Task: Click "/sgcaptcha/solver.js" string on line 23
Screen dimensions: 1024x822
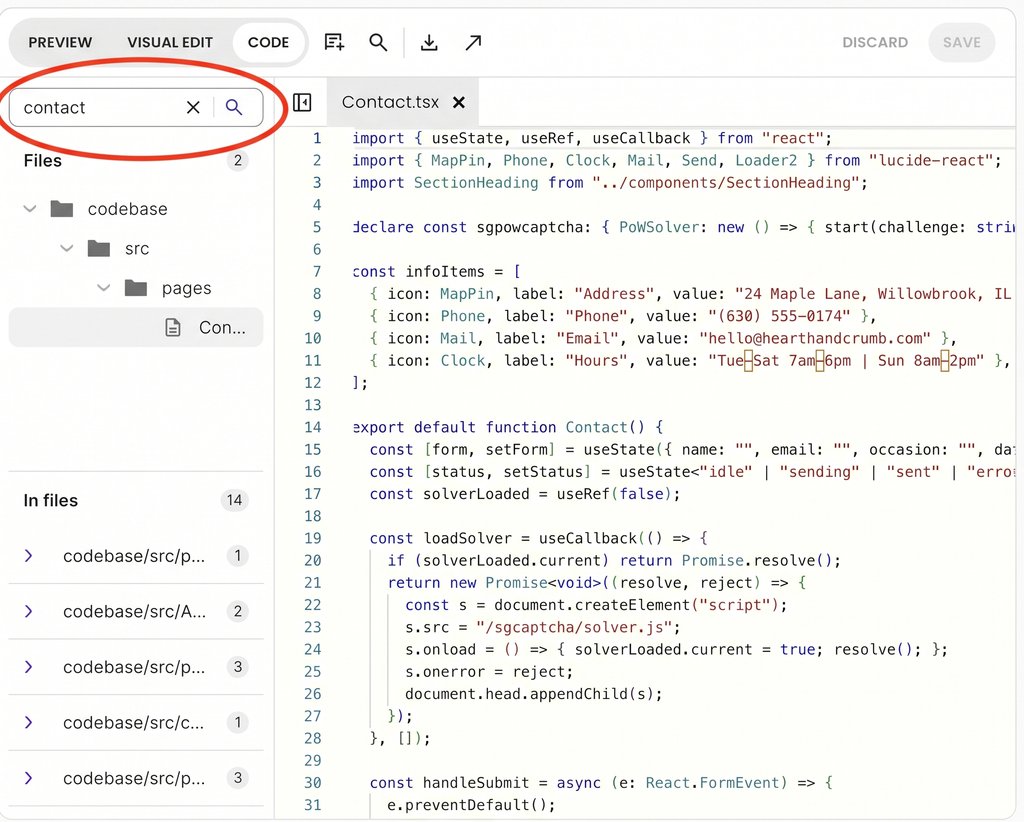Action: point(575,627)
